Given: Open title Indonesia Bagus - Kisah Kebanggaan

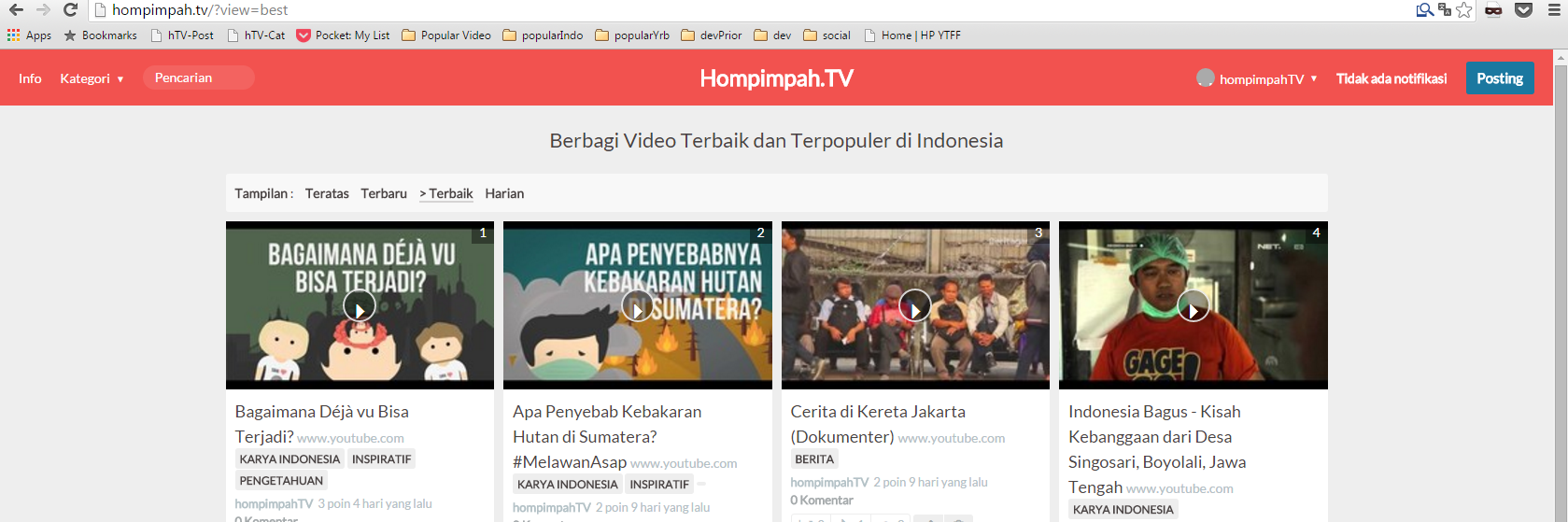Looking at the screenshot, I should tap(1157, 449).
